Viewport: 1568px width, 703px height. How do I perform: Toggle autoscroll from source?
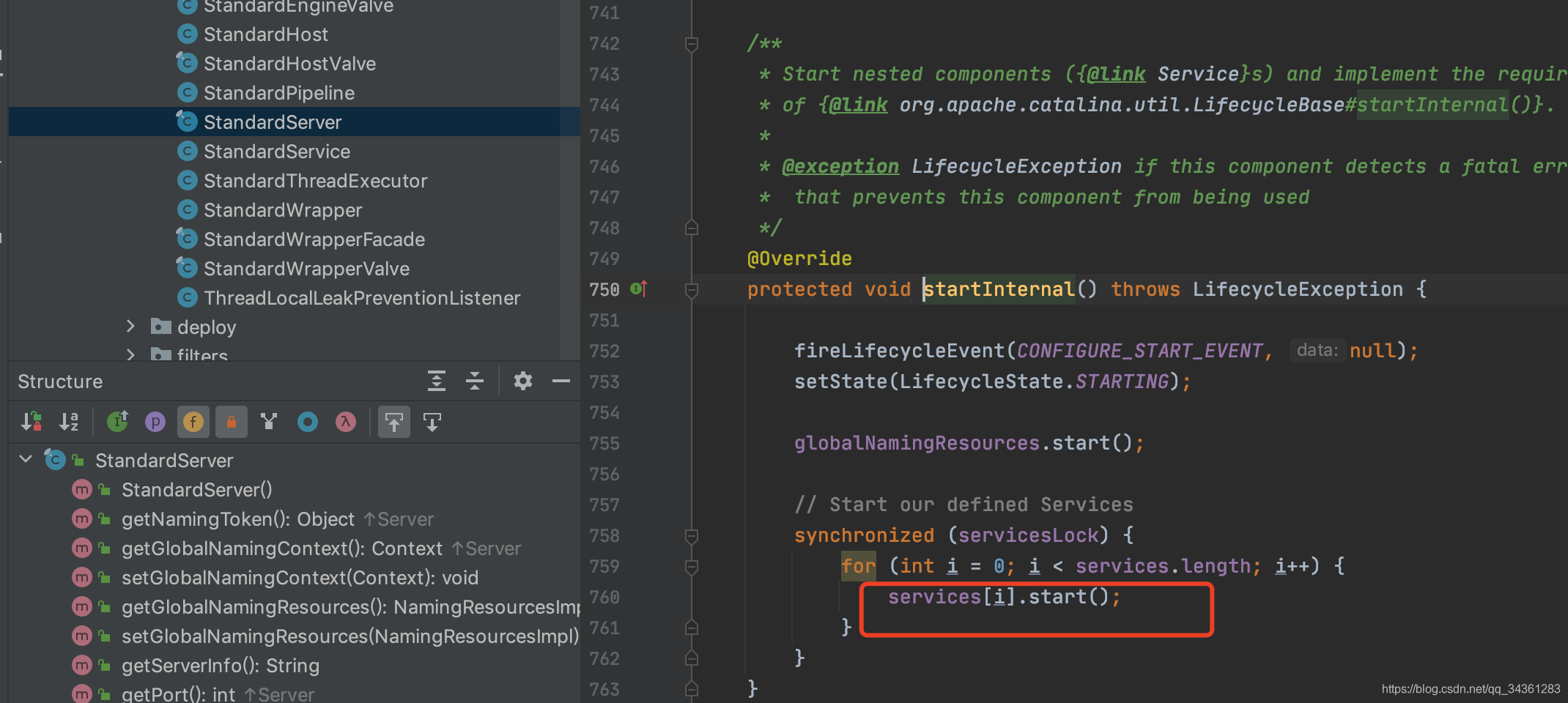pyautogui.click(x=432, y=422)
